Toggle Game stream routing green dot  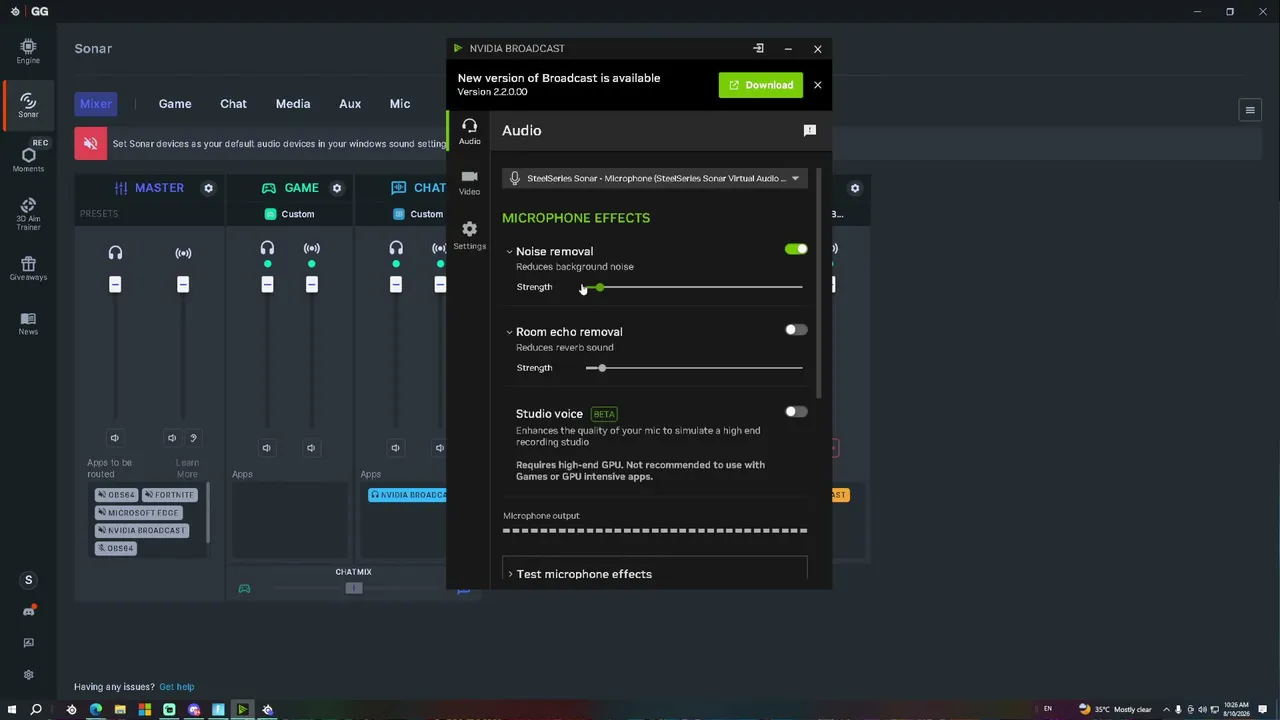pyautogui.click(x=311, y=264)
